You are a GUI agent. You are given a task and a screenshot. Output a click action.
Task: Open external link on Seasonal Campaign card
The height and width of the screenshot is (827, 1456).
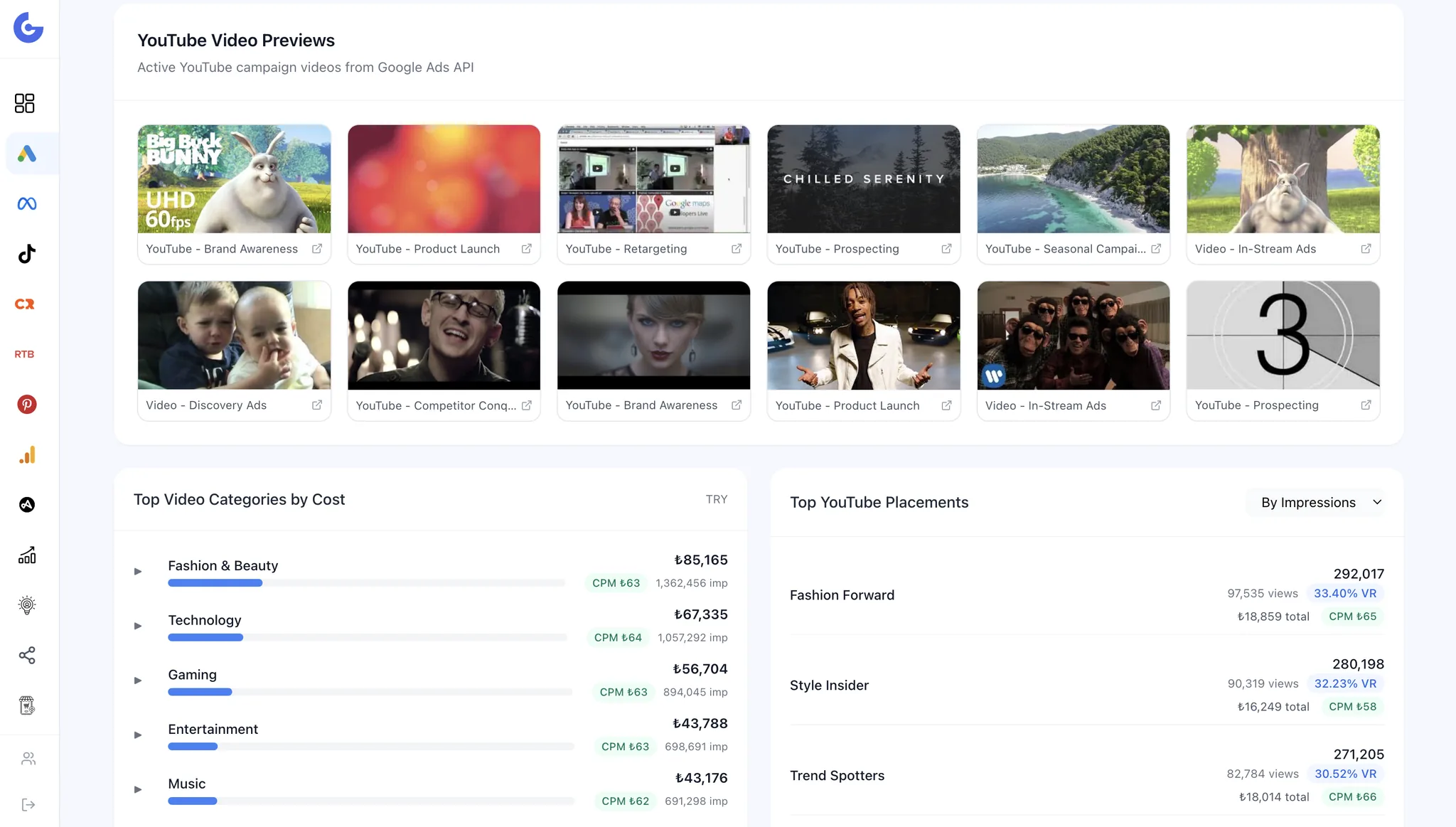tap(1156, 249)
